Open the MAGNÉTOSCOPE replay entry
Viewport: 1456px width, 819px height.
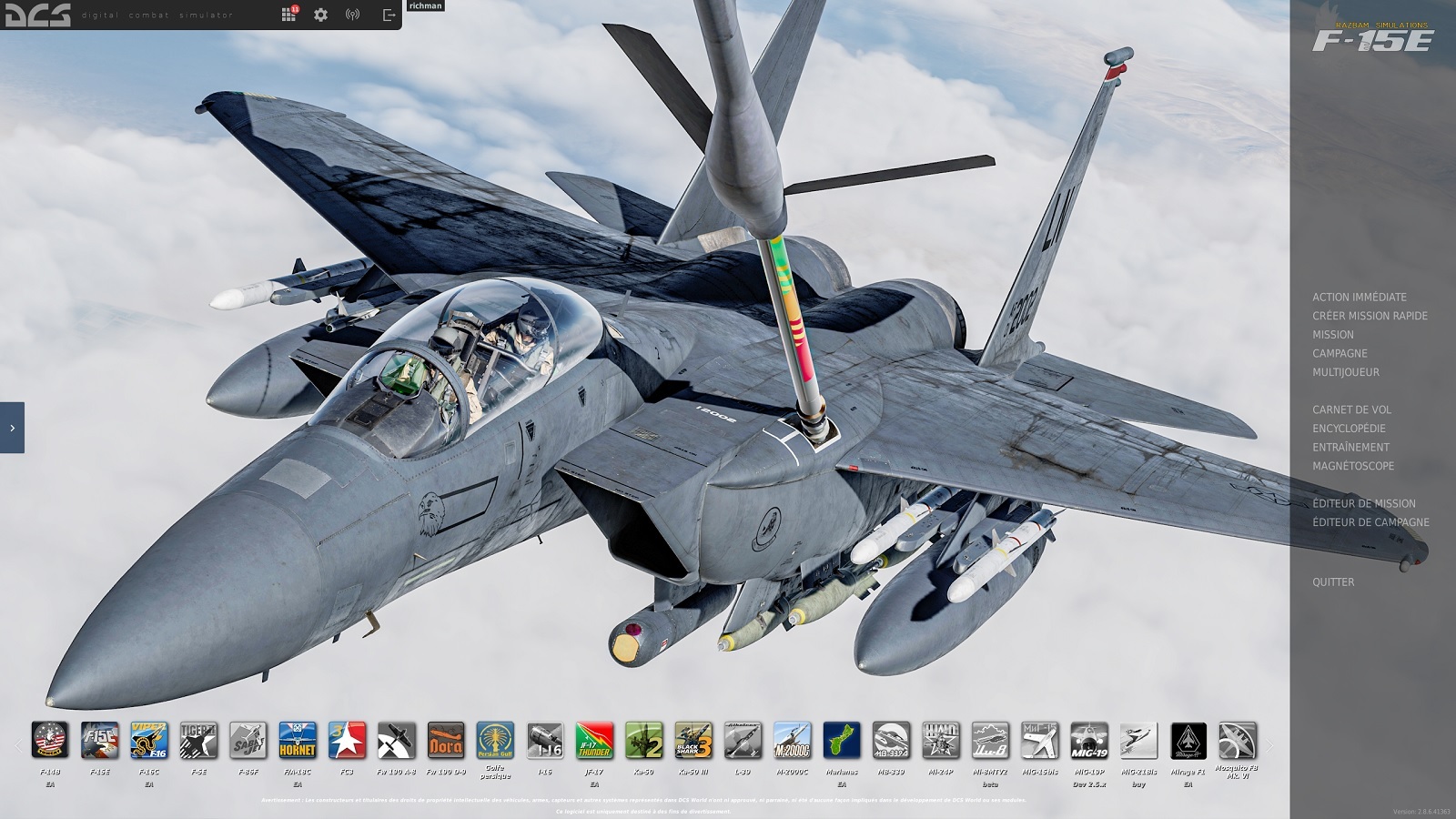click(x=1353, y=466)
